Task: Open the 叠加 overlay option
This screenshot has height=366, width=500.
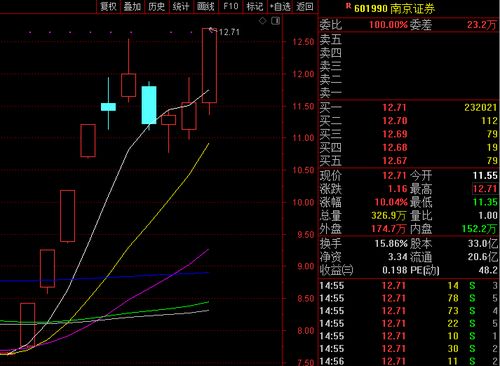Action: click(132, 6)
